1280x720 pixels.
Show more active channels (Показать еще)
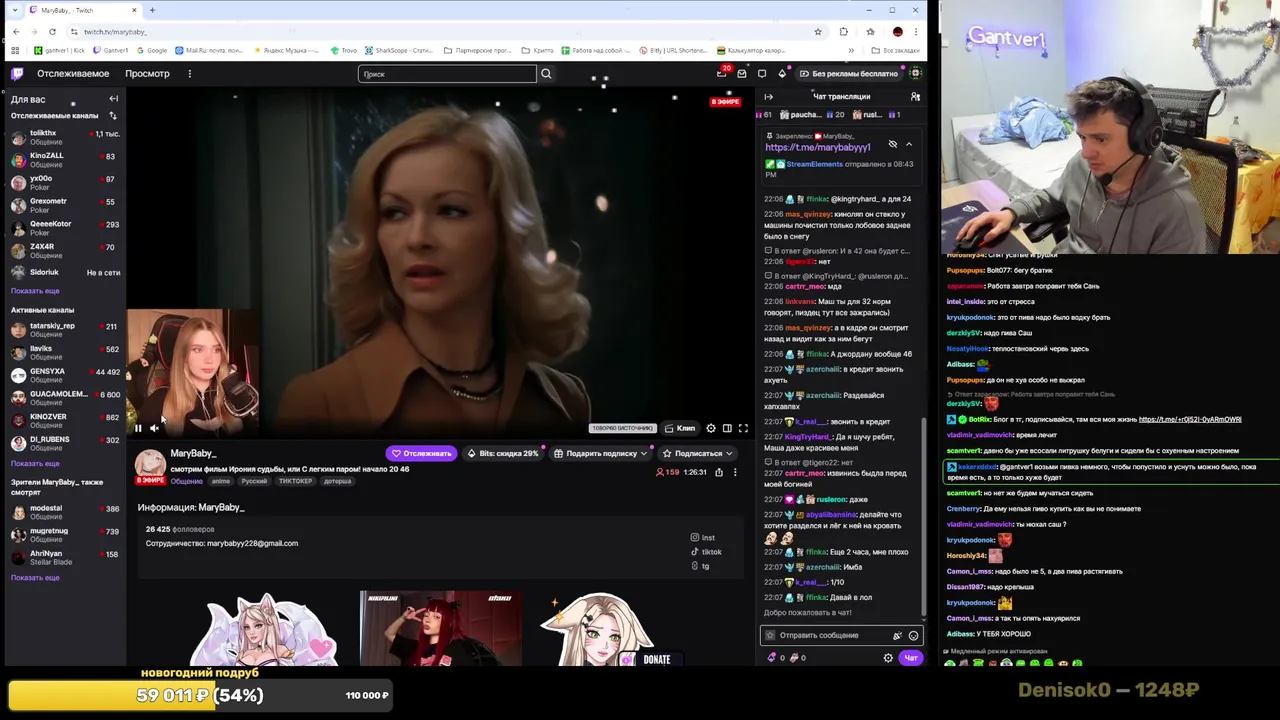pyautogui.click(x=35, y=464)
